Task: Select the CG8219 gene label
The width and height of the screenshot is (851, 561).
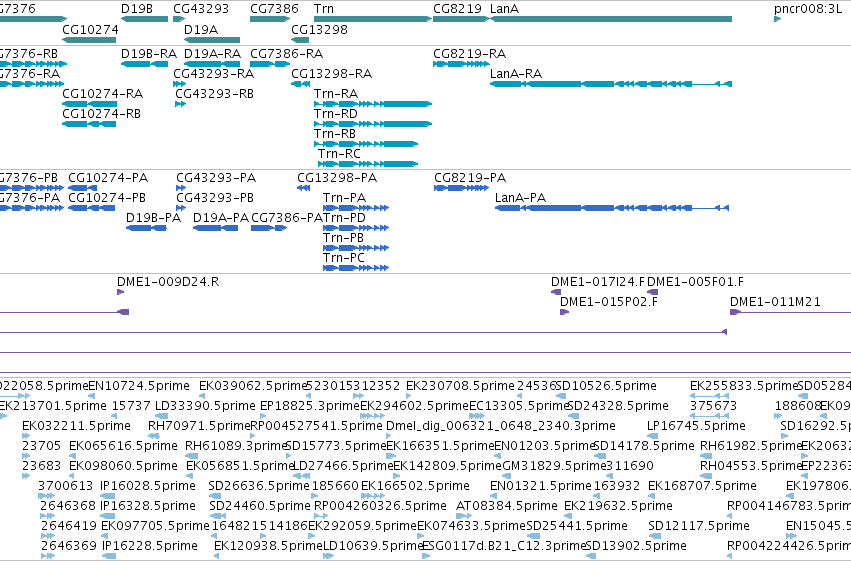Action: pyautogui.click(x=458, y=9)
